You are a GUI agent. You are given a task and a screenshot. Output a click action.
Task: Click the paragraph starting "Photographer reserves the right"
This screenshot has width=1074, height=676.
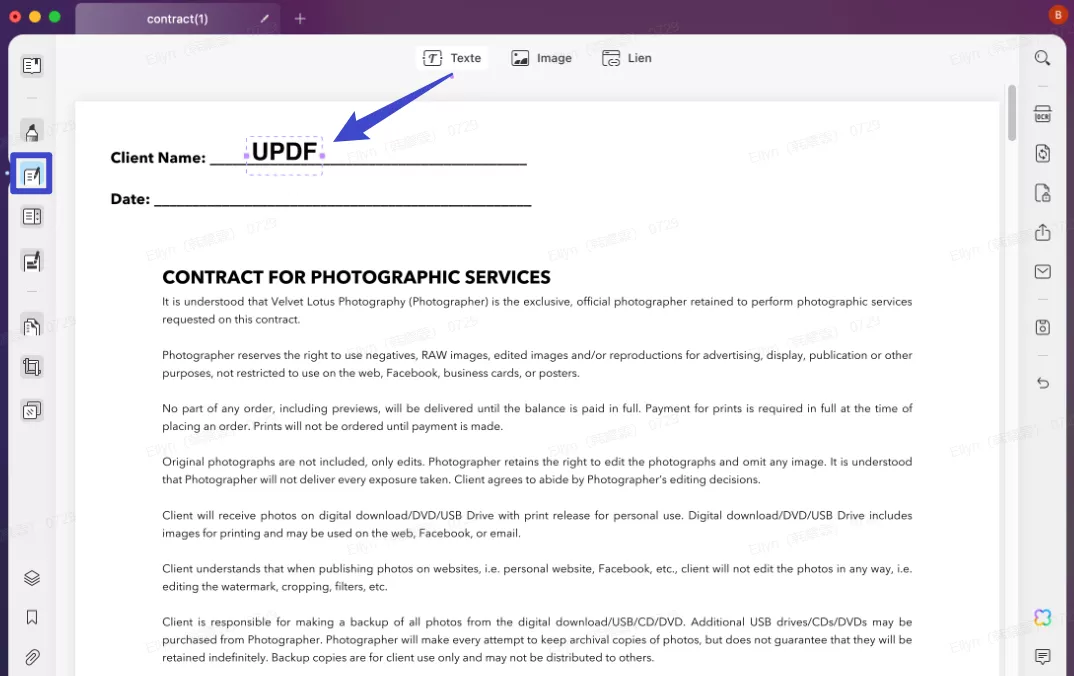(537, 364)
